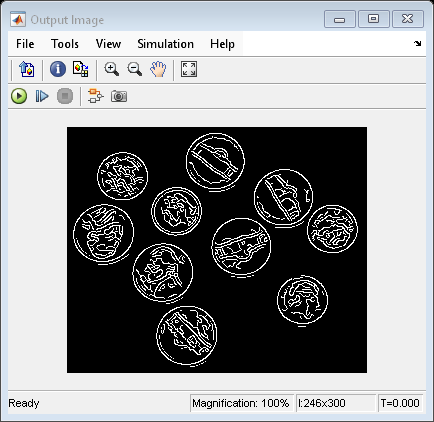Select the Zoom Out magnifier tool
The width and height of the screenshot is (434, 422).
pos(135,69)
